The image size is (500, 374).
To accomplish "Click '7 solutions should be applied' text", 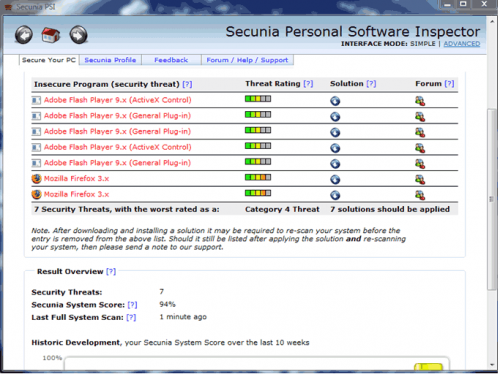I will tap(390, 209).
